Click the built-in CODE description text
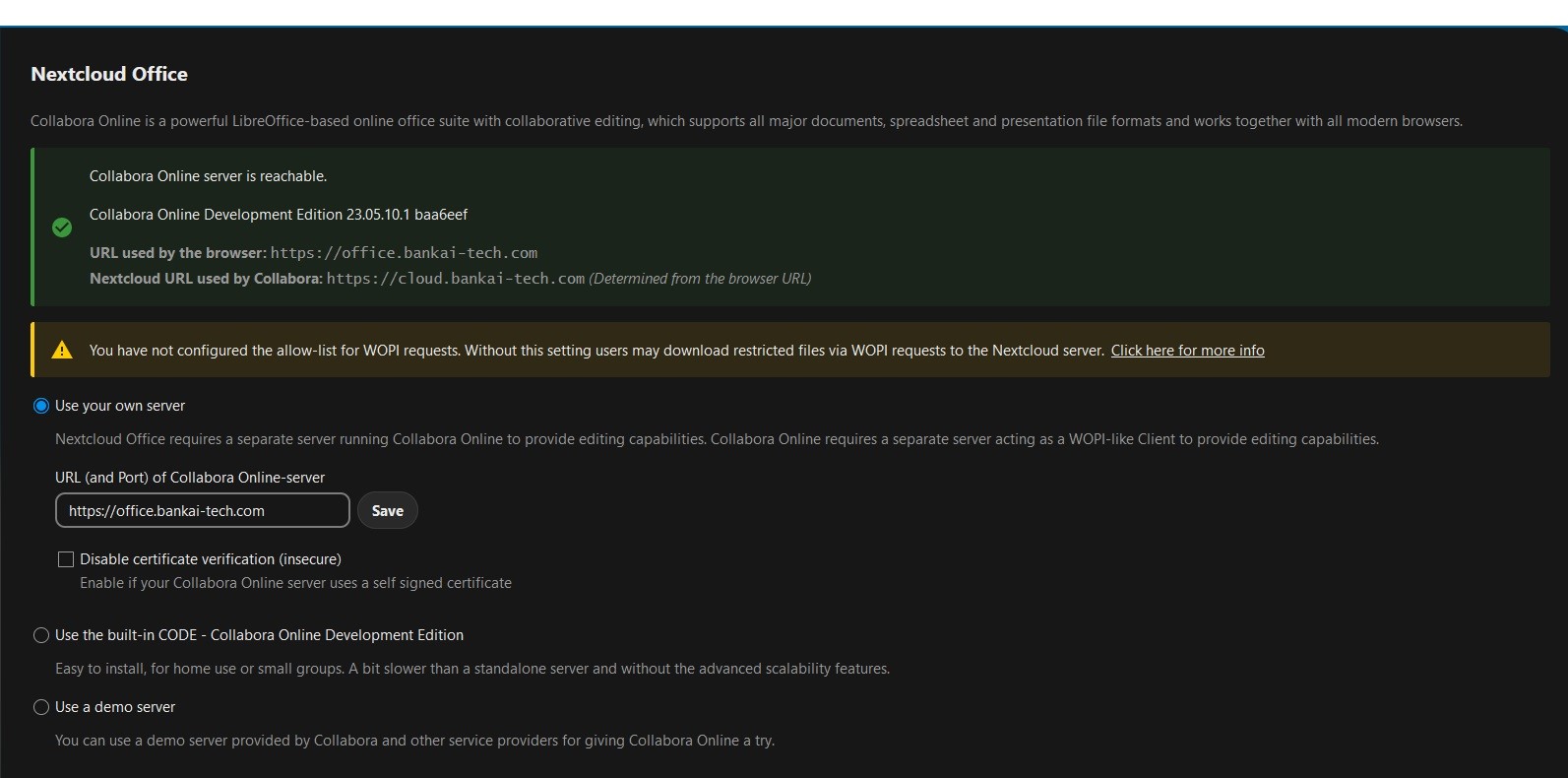This screenshot has width=1568, height=778. click(471, 669)
